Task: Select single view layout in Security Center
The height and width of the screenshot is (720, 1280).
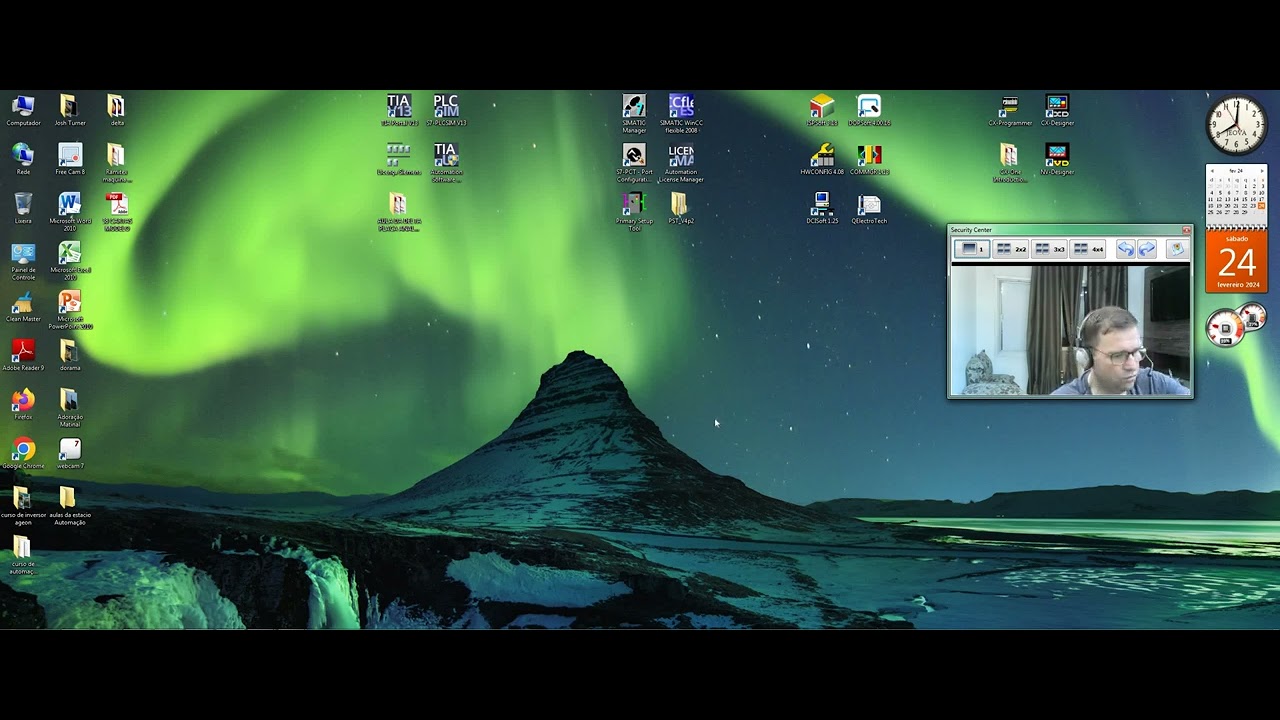Action: click(971, 249)
